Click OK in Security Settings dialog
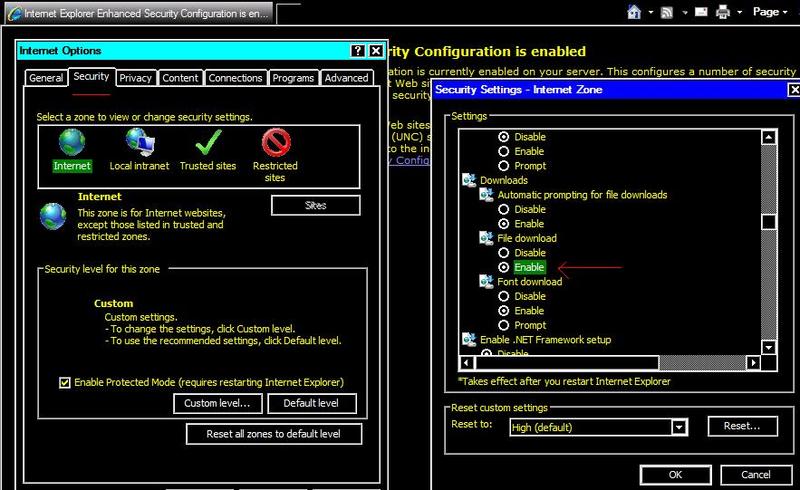The width and height of the screenshot is (800, 490). [x=676, y=475]
